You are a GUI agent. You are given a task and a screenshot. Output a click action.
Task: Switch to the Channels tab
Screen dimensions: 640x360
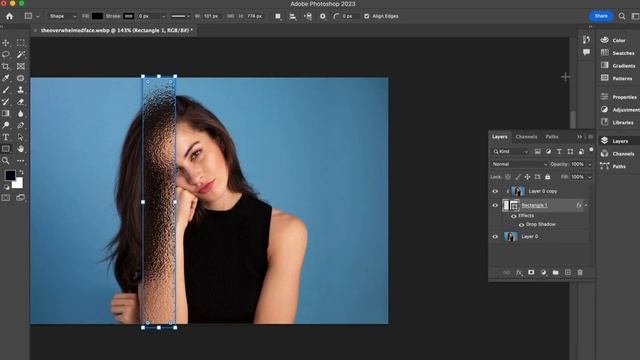pyautogui.click(x=526, y=137)
